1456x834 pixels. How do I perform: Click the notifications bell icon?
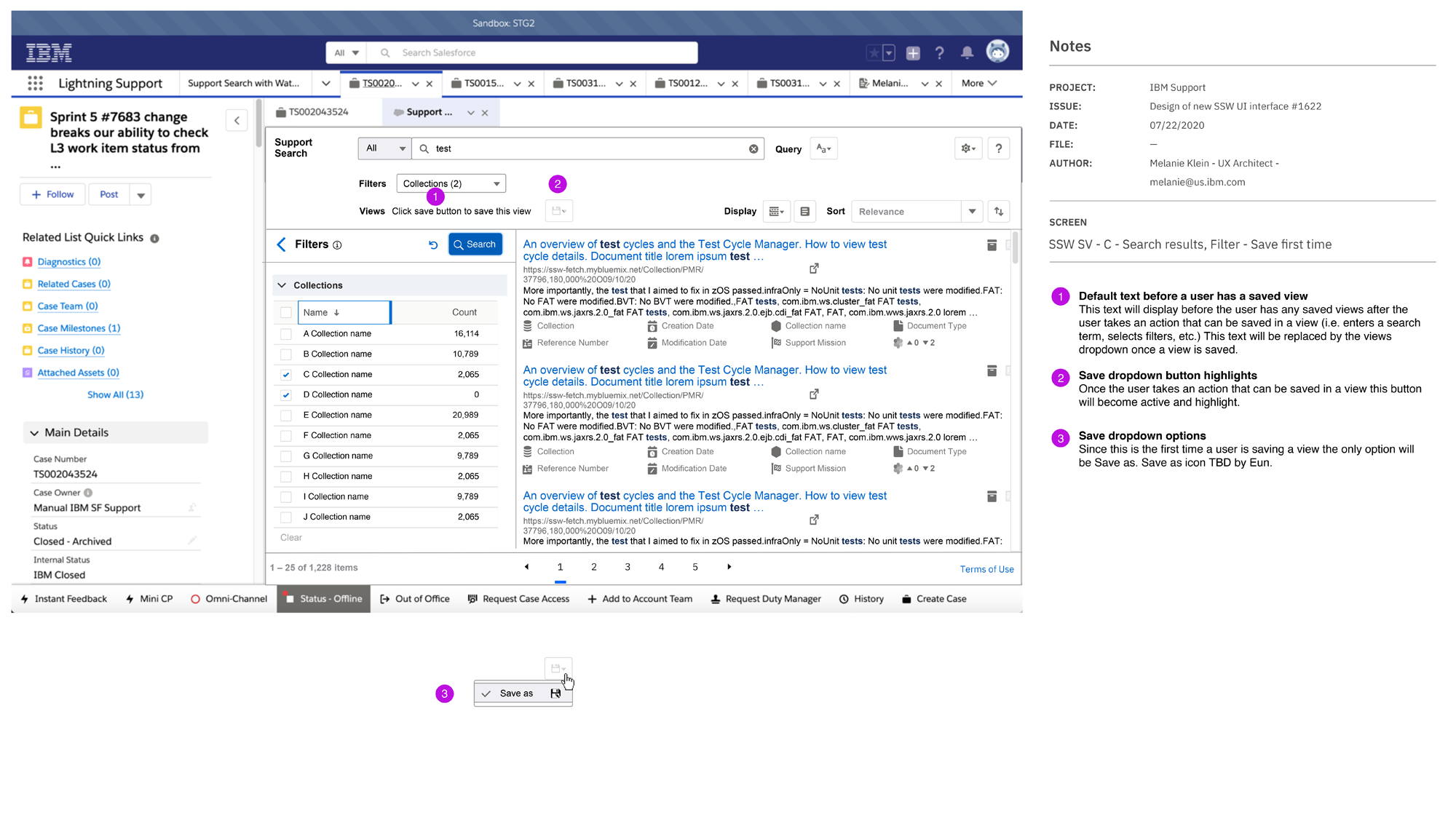click(967, 52)
